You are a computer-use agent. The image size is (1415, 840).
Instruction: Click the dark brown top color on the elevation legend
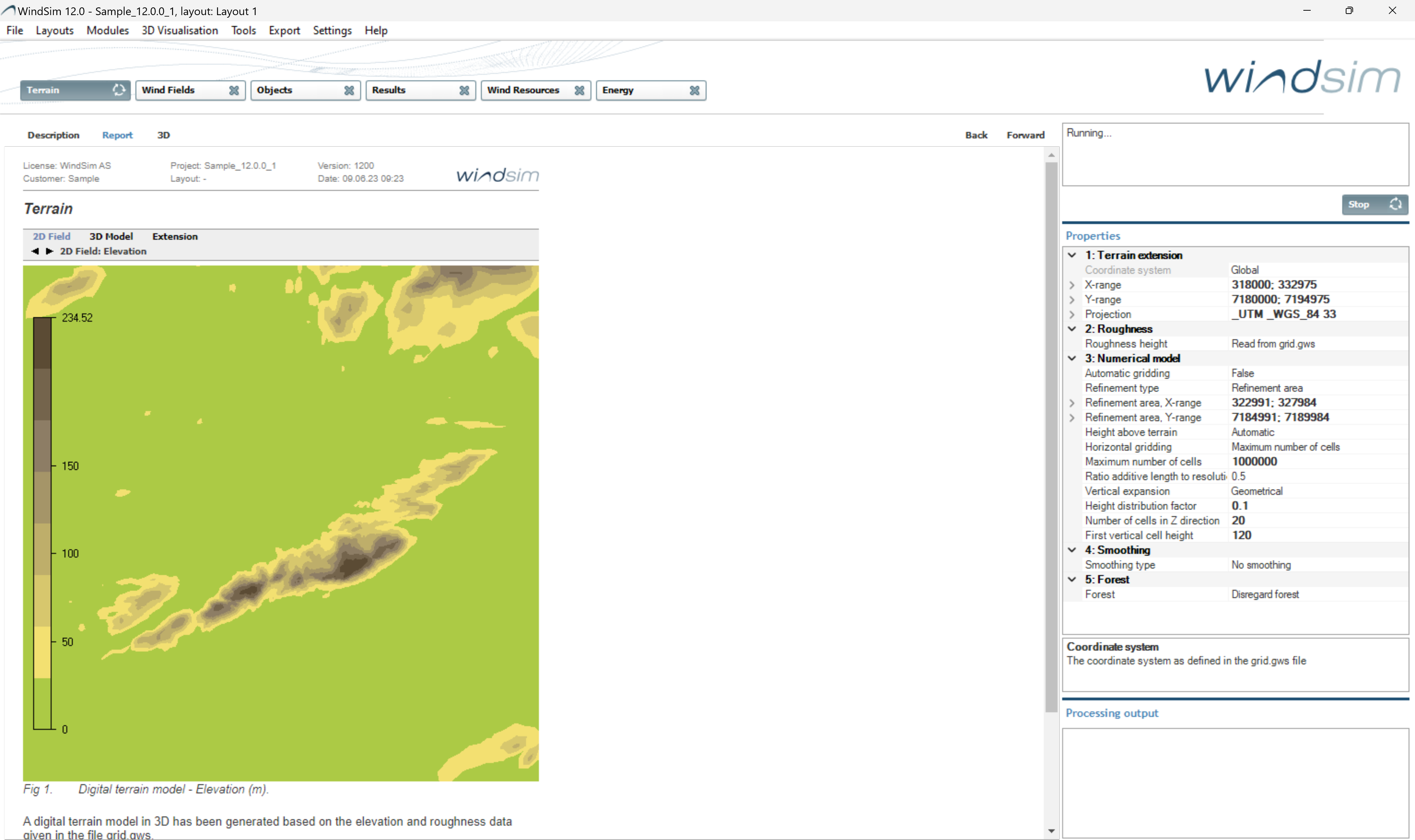[42, 343]
